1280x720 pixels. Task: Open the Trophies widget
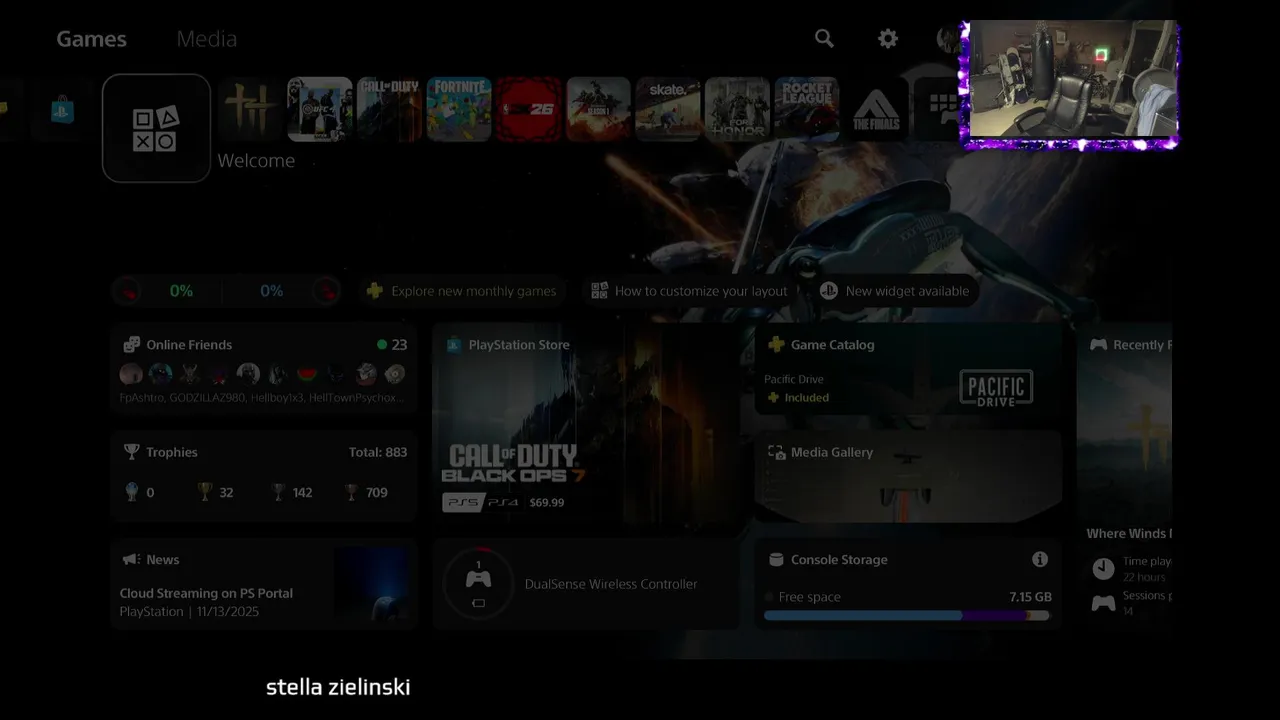264,475
